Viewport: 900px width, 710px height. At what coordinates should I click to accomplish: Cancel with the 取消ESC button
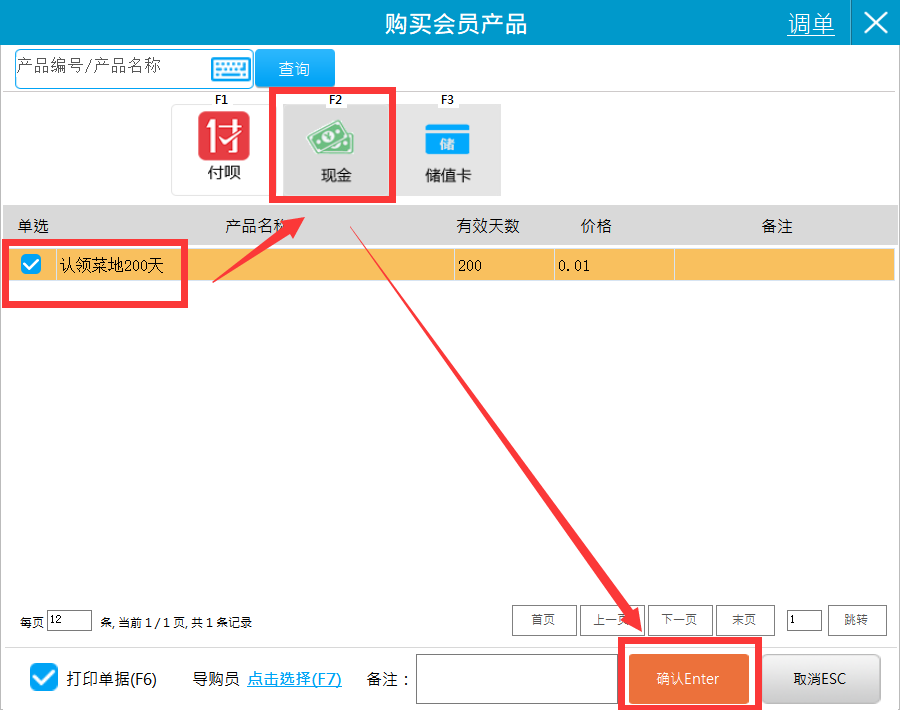coord(820,679)
